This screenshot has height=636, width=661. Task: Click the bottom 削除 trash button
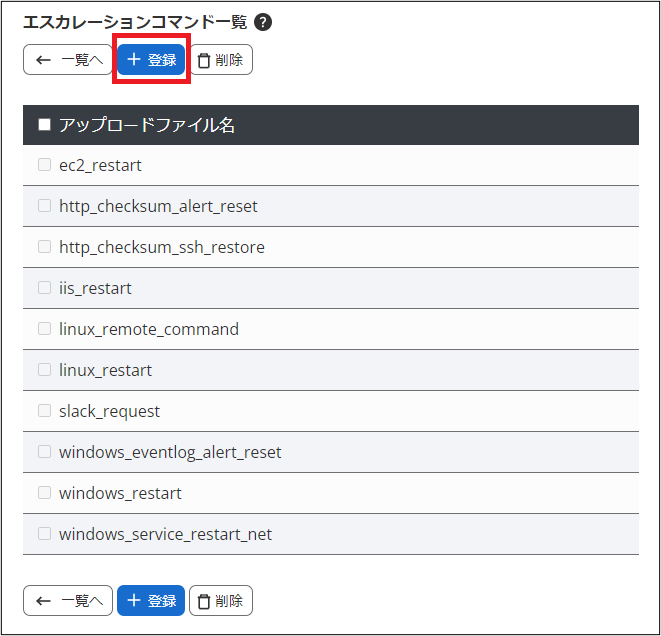click(221, 600)
